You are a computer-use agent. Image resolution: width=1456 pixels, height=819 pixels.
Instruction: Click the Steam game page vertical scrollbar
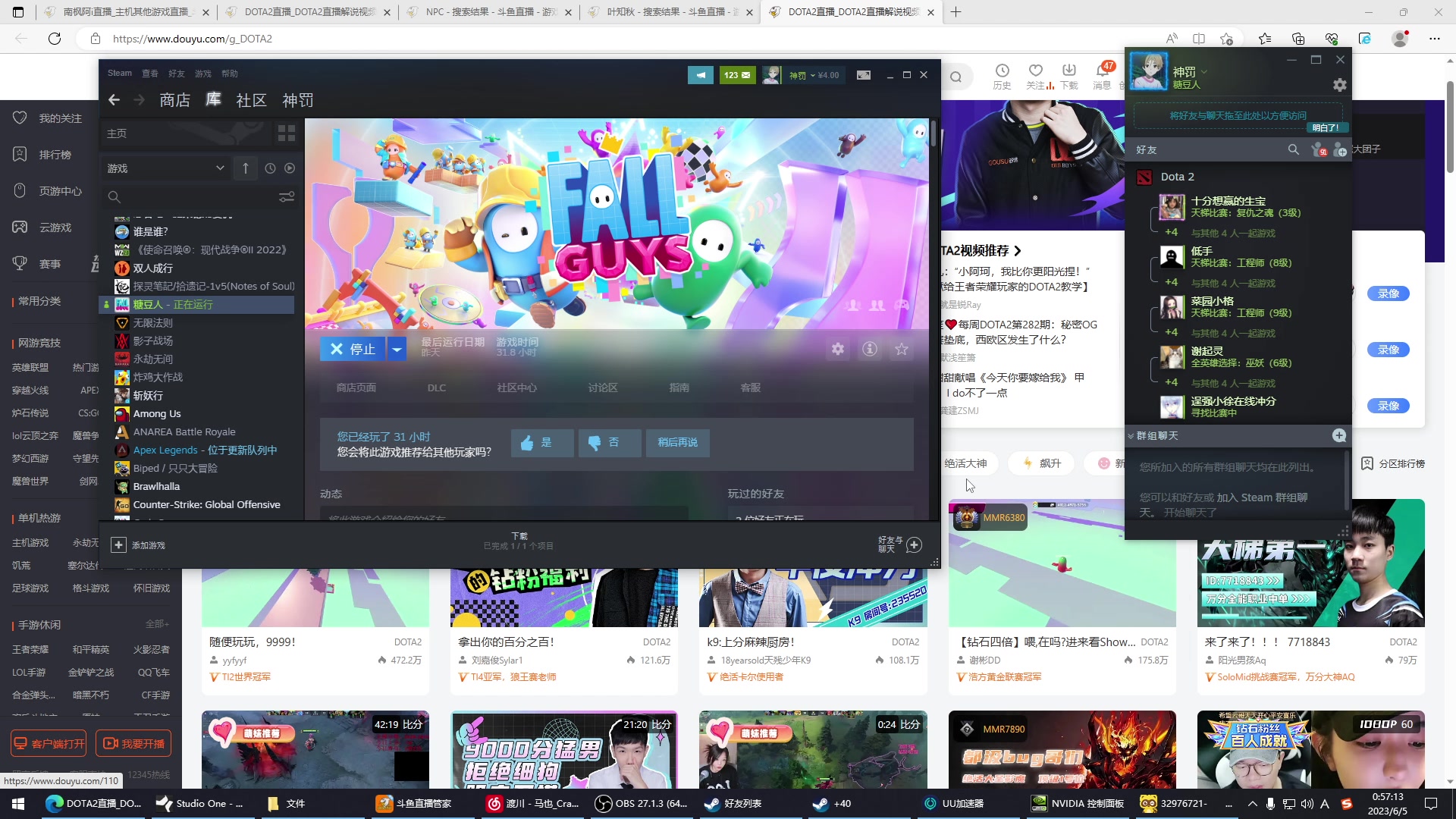(934, 133)
